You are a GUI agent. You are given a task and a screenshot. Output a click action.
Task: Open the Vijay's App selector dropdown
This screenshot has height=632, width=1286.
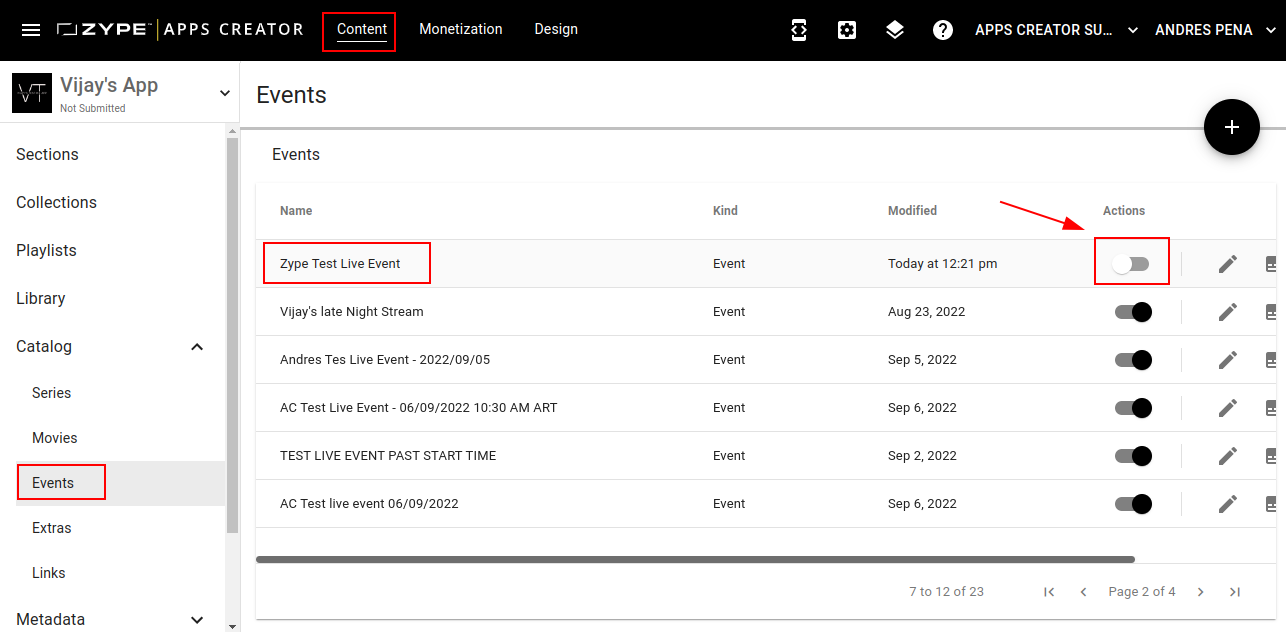pyautogui.click(x=224, y=93)
